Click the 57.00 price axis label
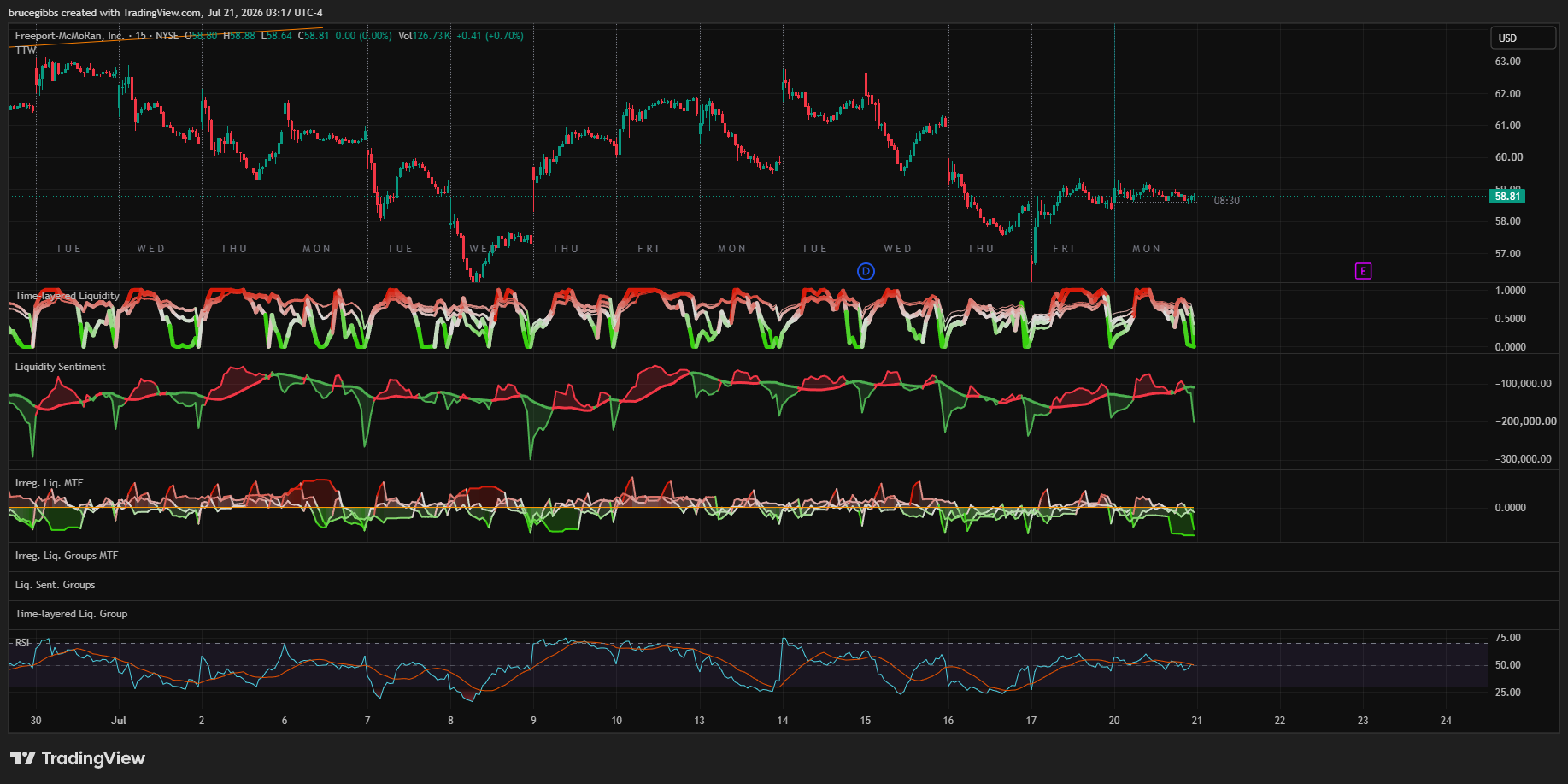1568x784 pixels. pyautogui.click(x=1507, y=254)
